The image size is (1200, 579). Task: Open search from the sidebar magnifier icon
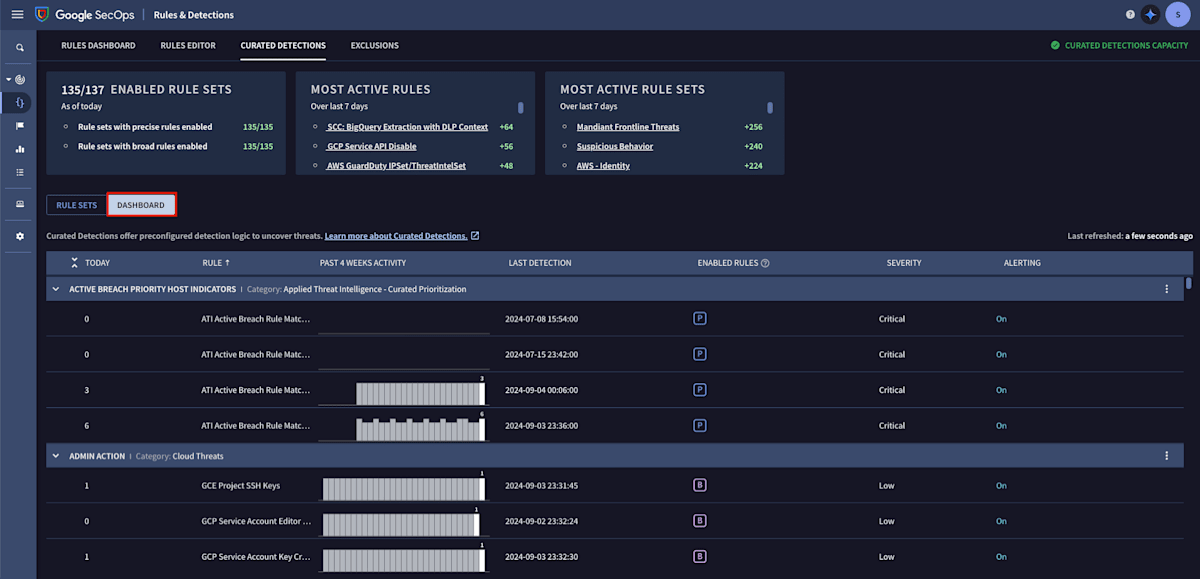19,48
